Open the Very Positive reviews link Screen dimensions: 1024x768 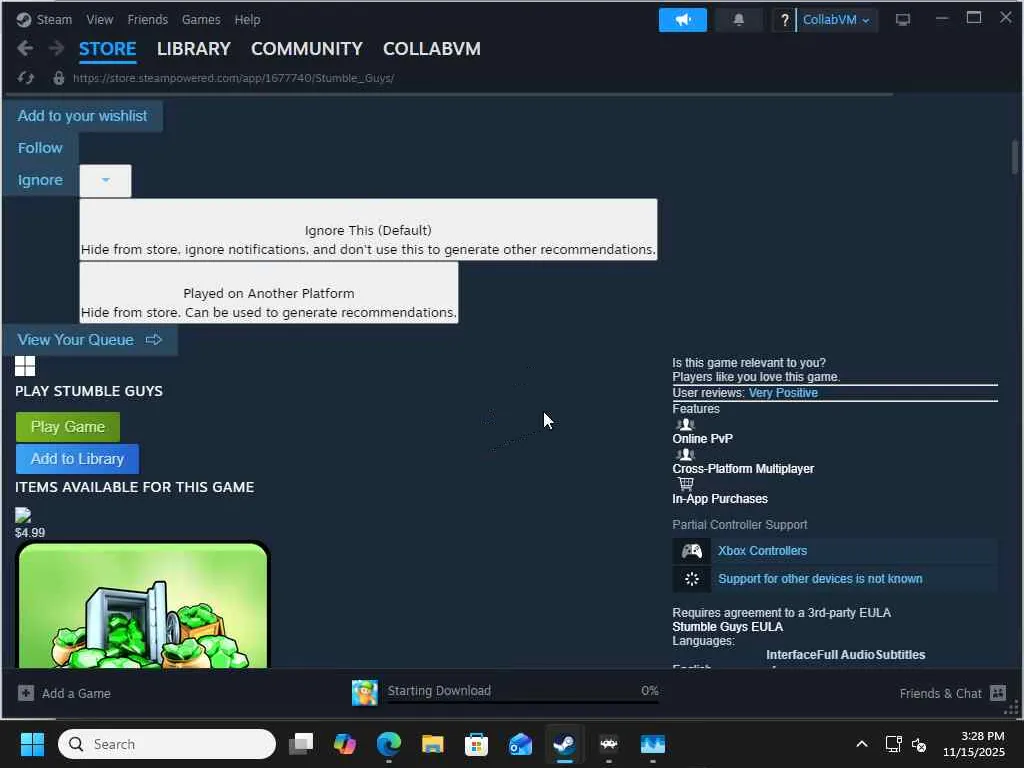click(783, 392)
